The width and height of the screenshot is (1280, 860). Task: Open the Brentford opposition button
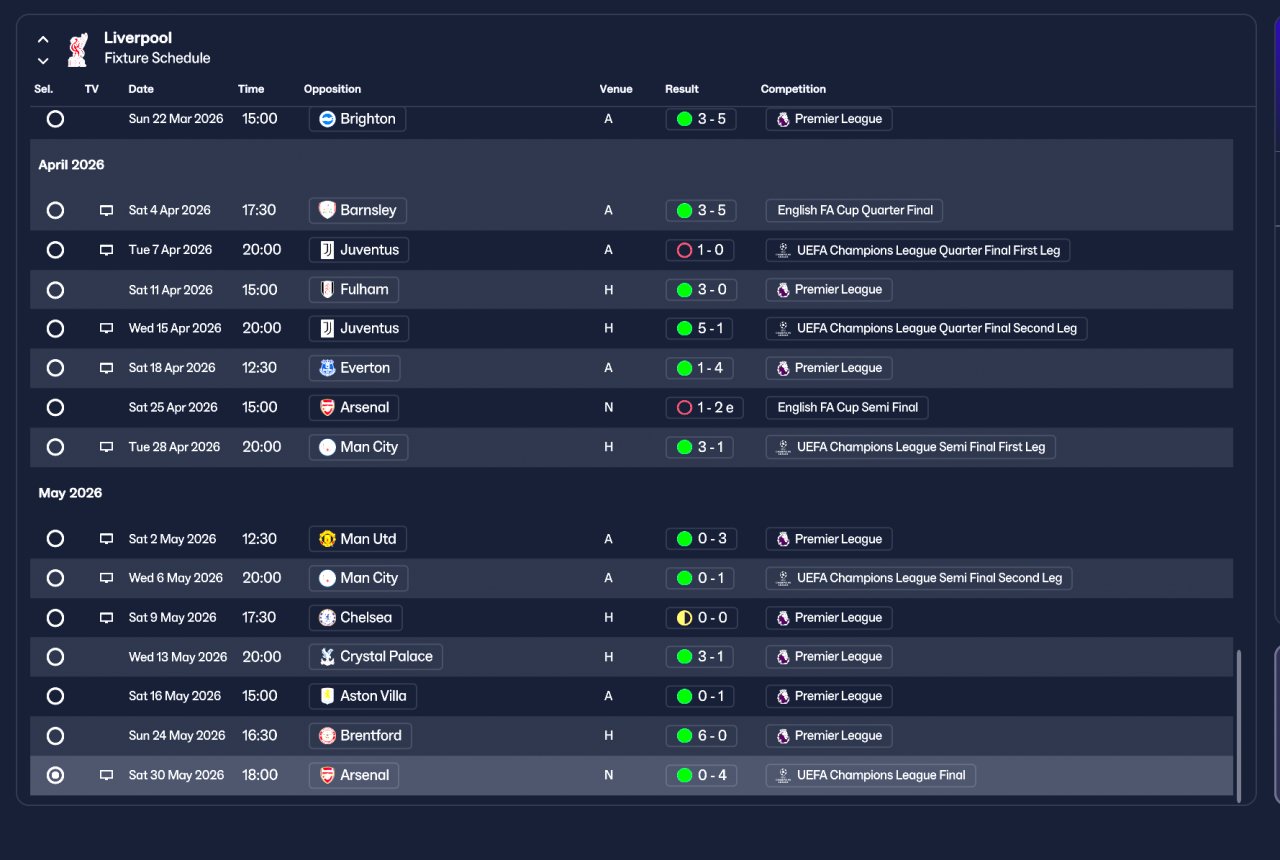click(x=360, y=736)
